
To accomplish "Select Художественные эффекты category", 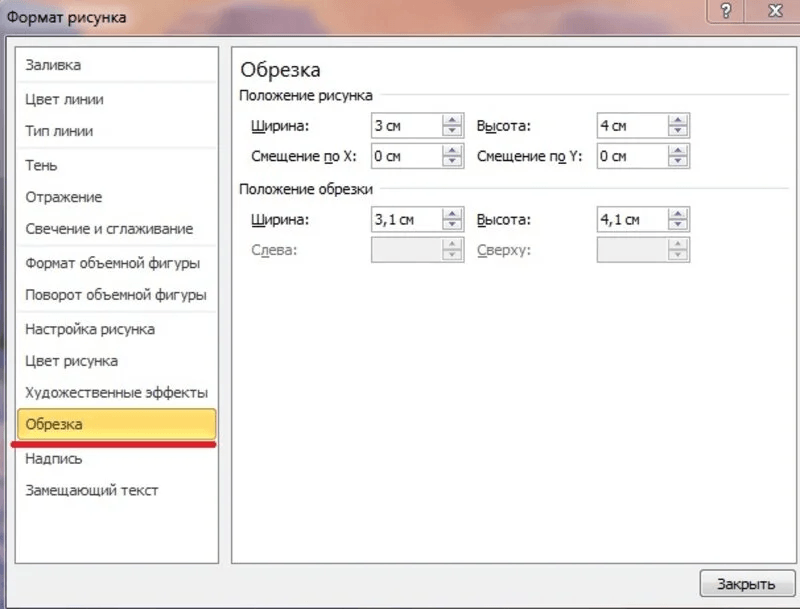I will [116, 392].
